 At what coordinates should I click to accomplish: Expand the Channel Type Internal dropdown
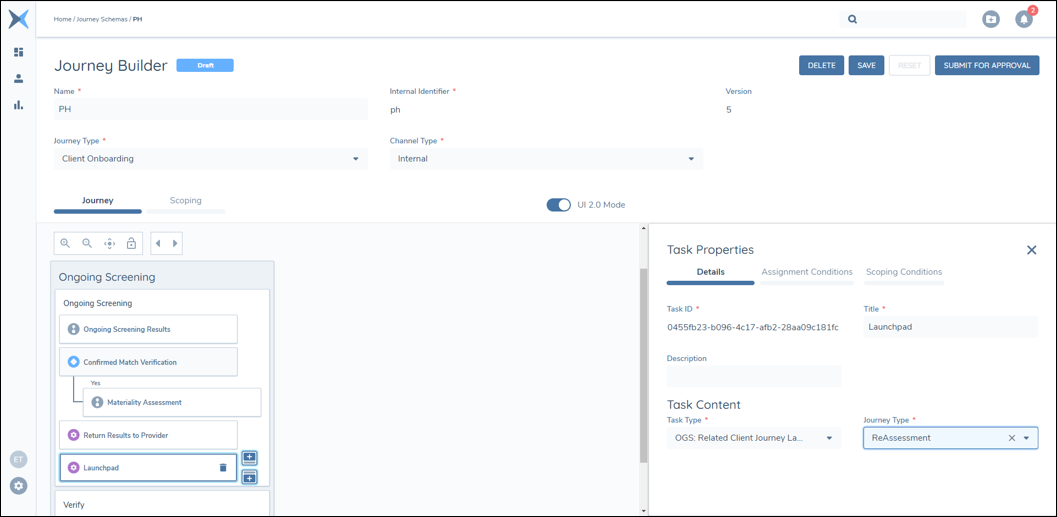[690, 159]
